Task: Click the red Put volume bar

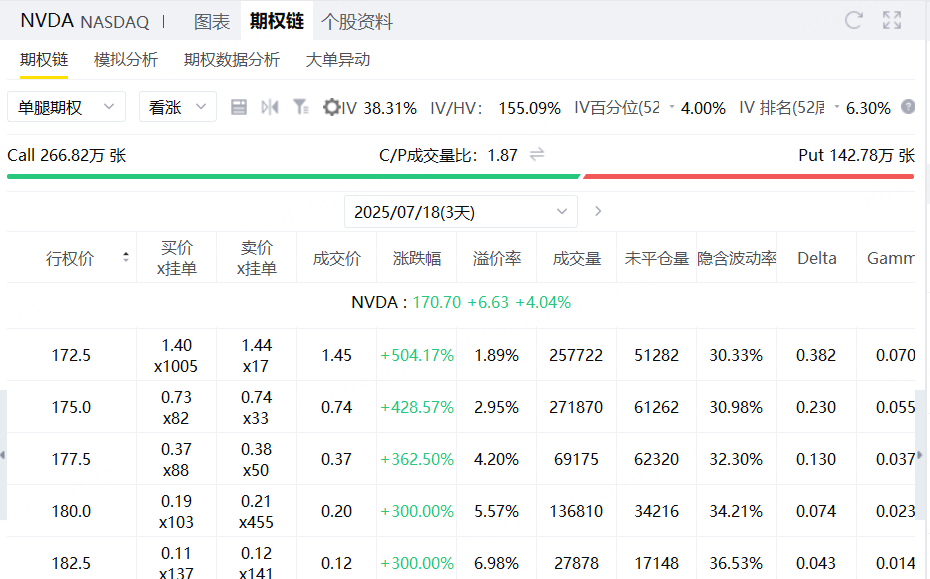Action: 749,176
